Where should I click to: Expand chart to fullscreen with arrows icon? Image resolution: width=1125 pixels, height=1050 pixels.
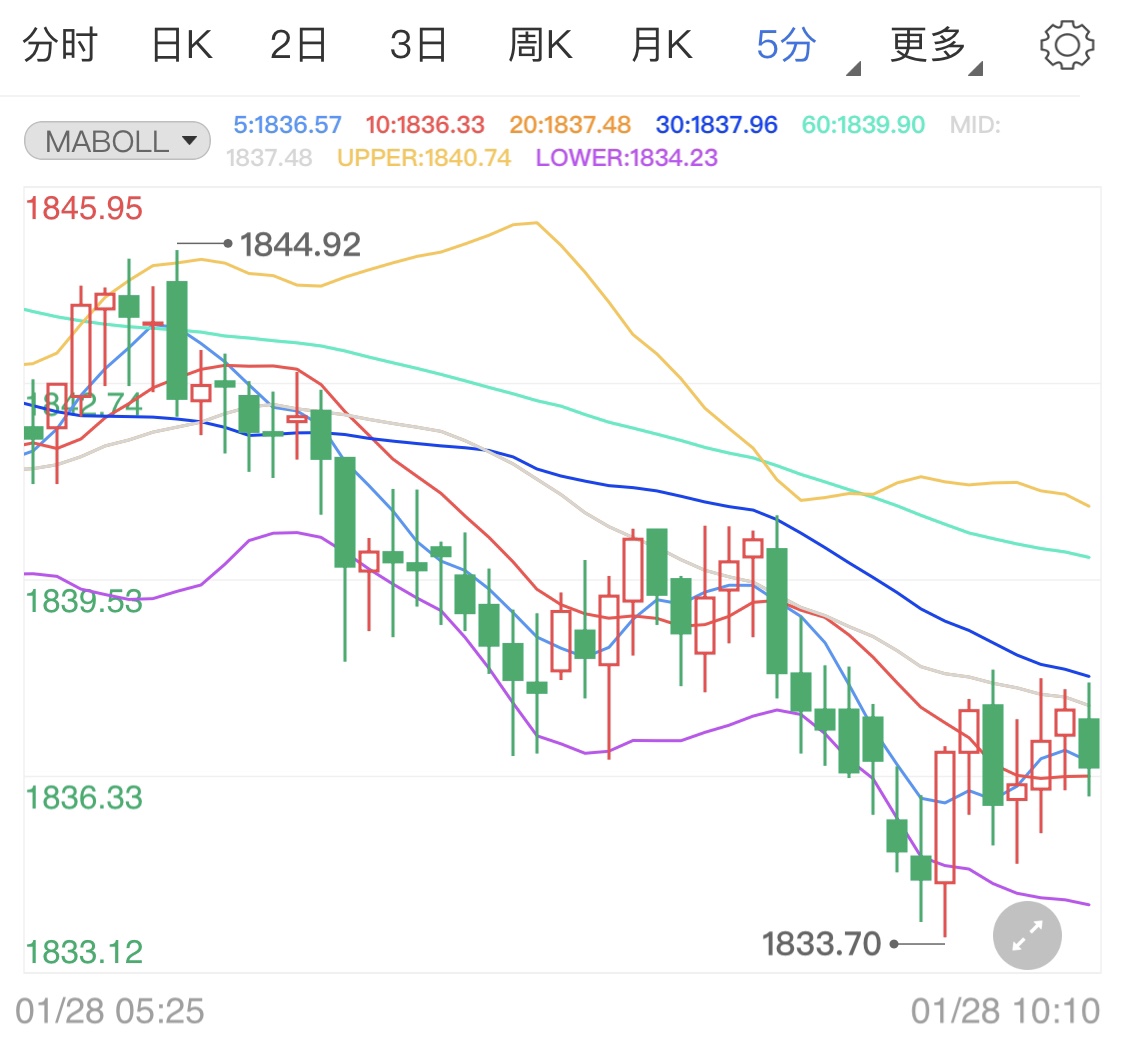1027,936
